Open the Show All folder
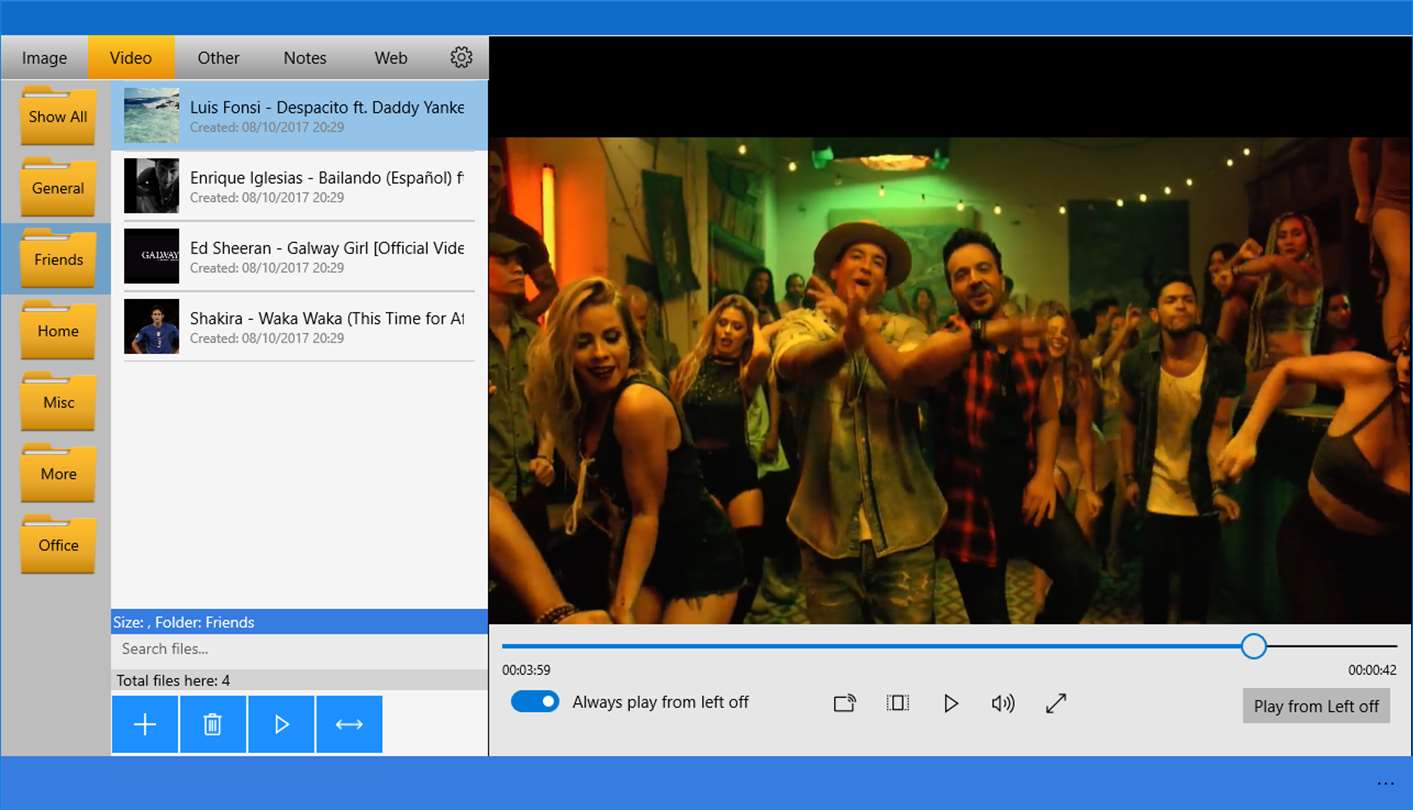Screen dimensions: 1413x810 [58, 117]
